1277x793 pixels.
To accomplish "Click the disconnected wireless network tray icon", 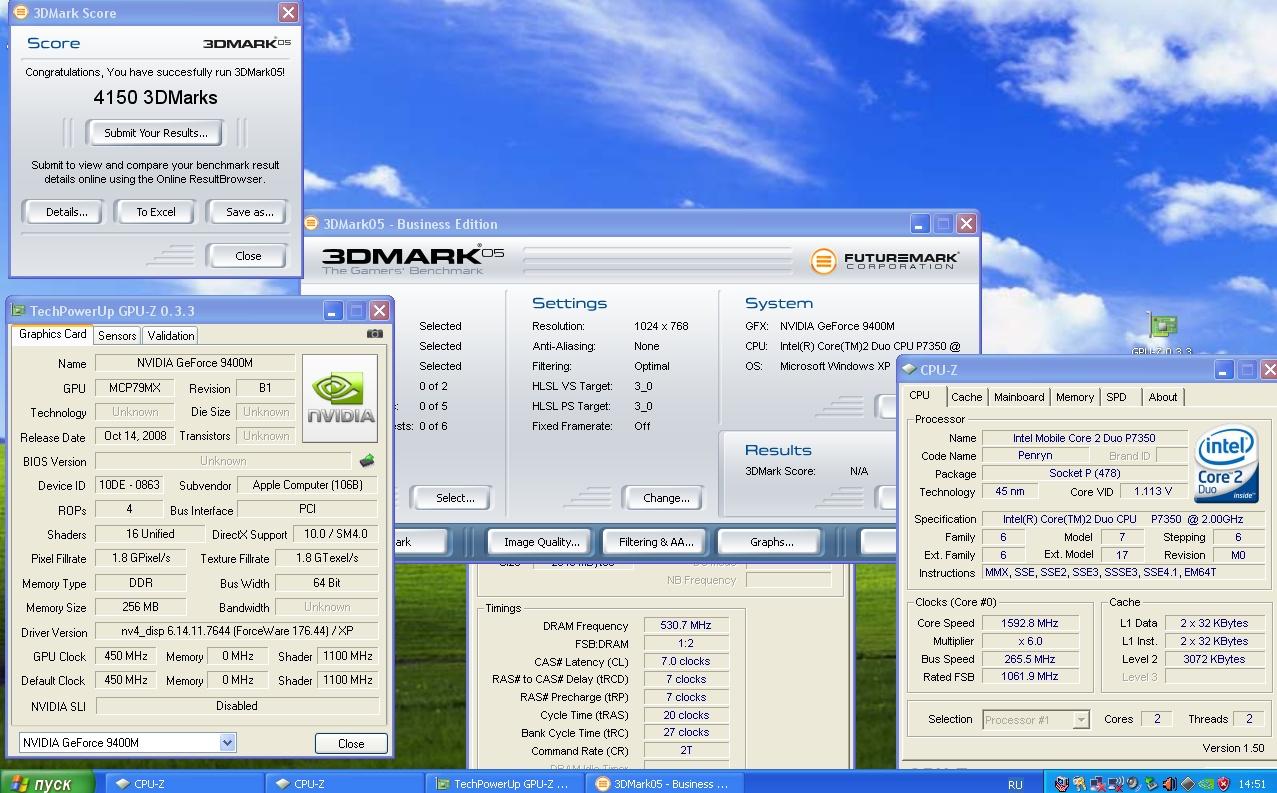I will point(1116,783).
